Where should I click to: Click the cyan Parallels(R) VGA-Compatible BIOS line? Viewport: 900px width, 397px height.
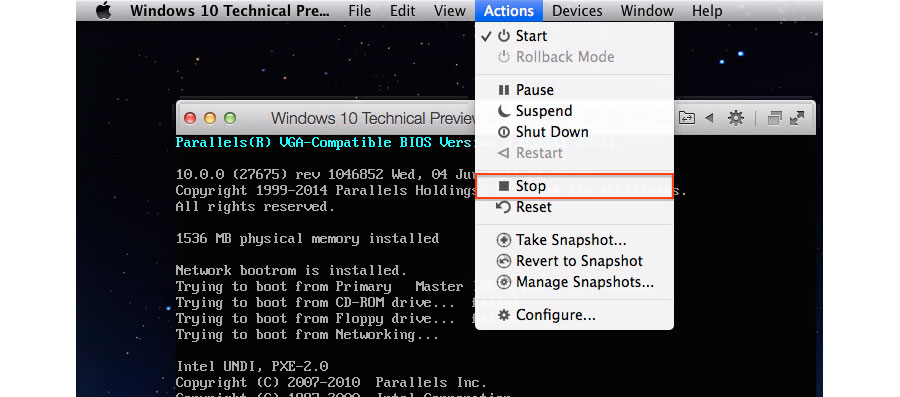325,142
